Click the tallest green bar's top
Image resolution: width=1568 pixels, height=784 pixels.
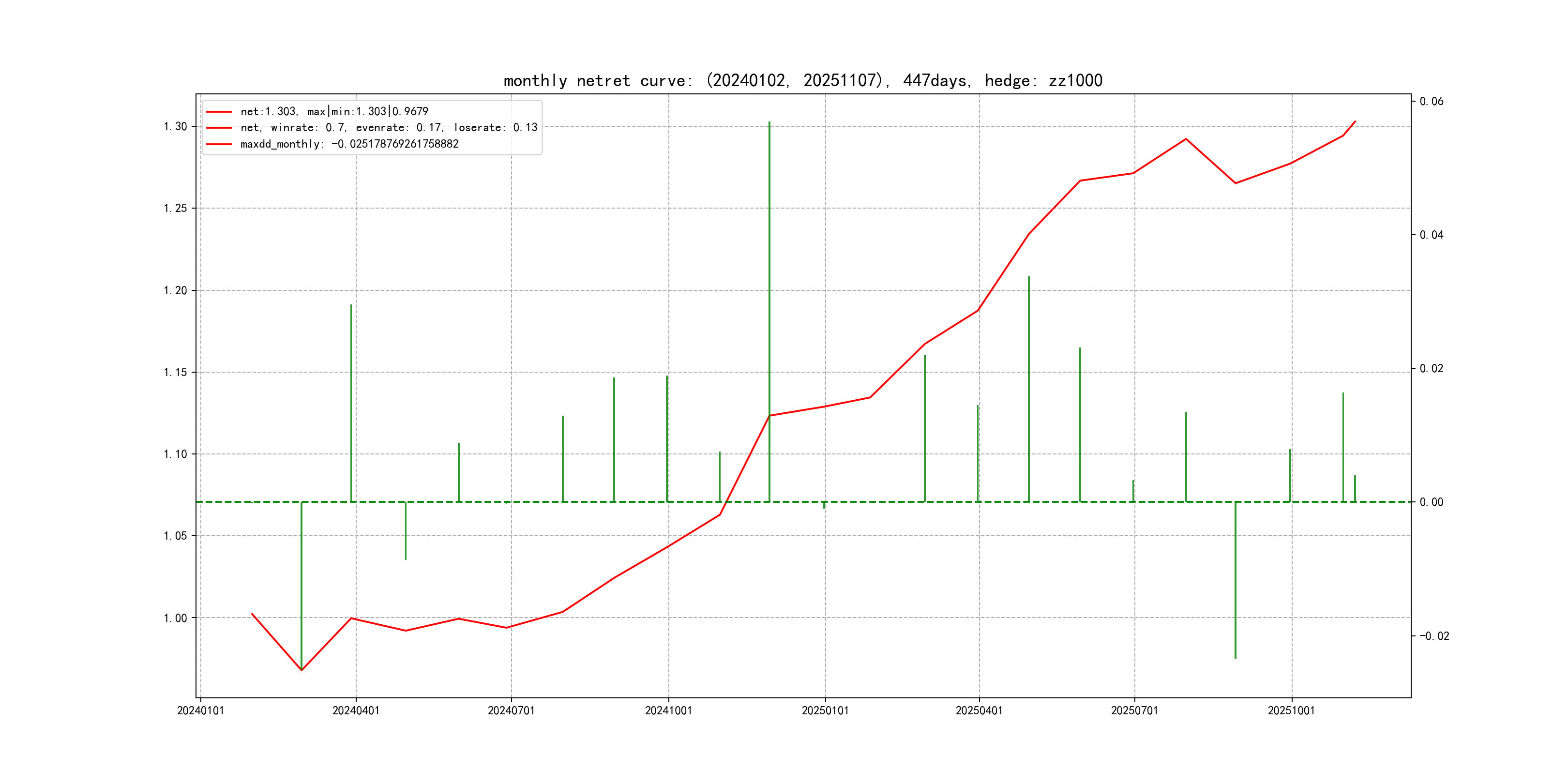[x=769, y=123]
